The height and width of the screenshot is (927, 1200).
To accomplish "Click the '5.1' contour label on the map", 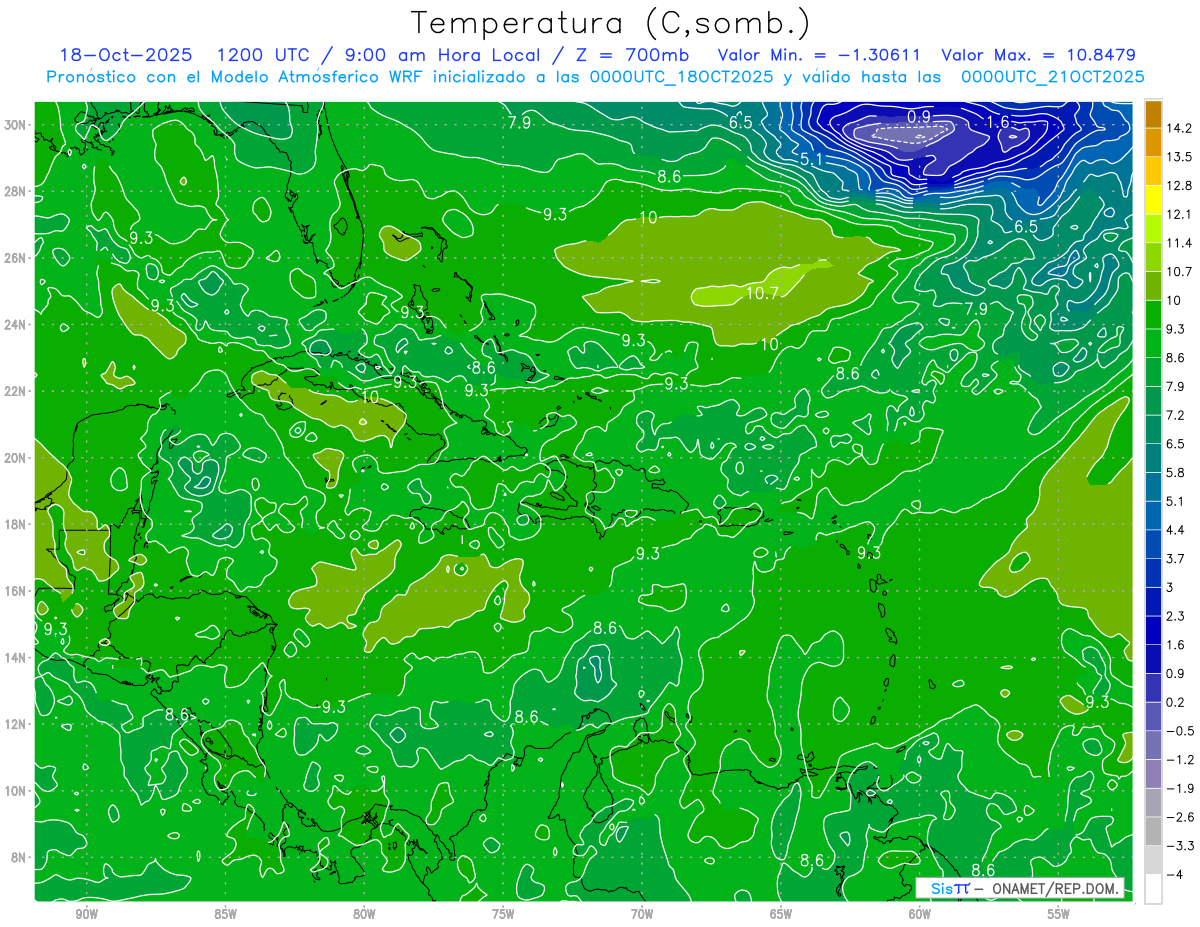I will point(812,159).
